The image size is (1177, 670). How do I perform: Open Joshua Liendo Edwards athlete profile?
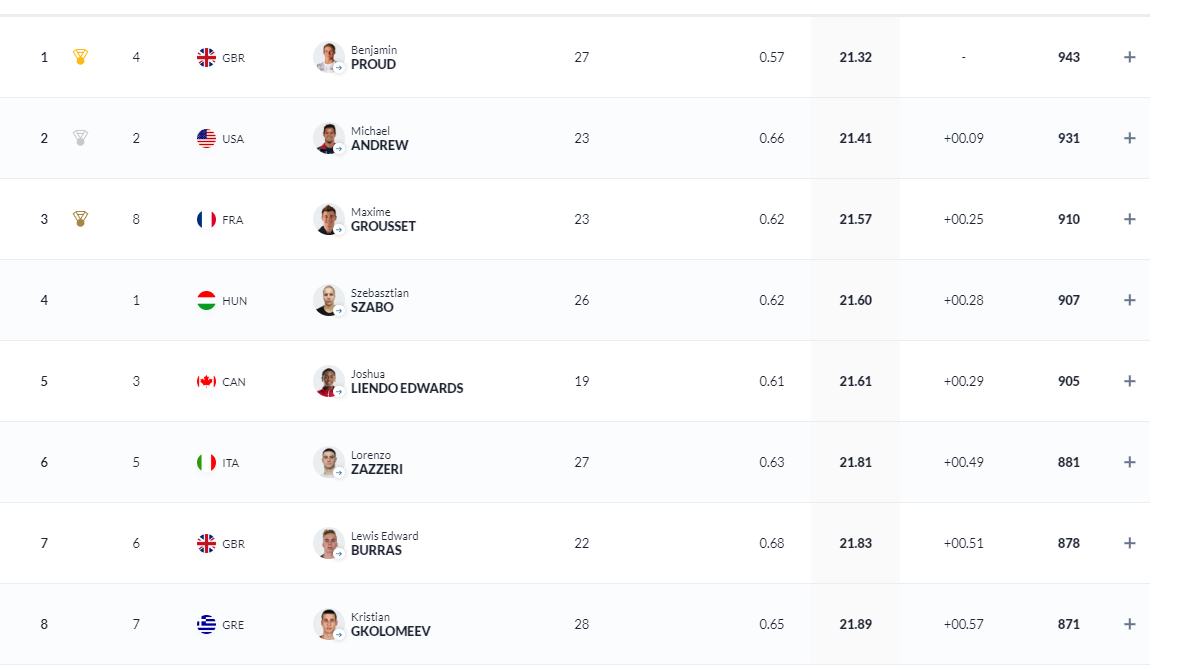[406, 388]
